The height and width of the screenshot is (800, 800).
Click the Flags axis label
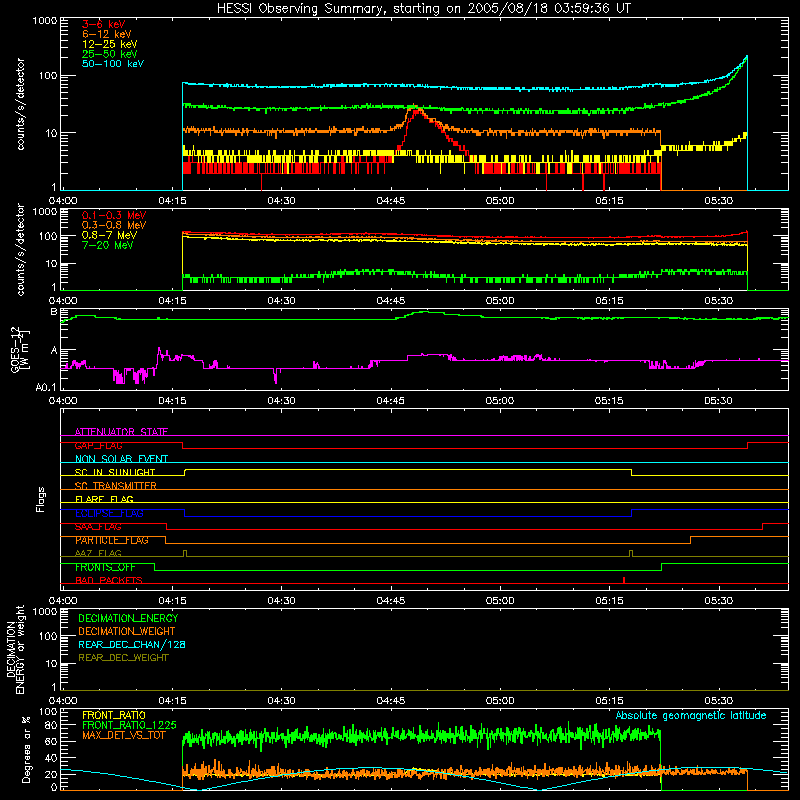(41, 499)
